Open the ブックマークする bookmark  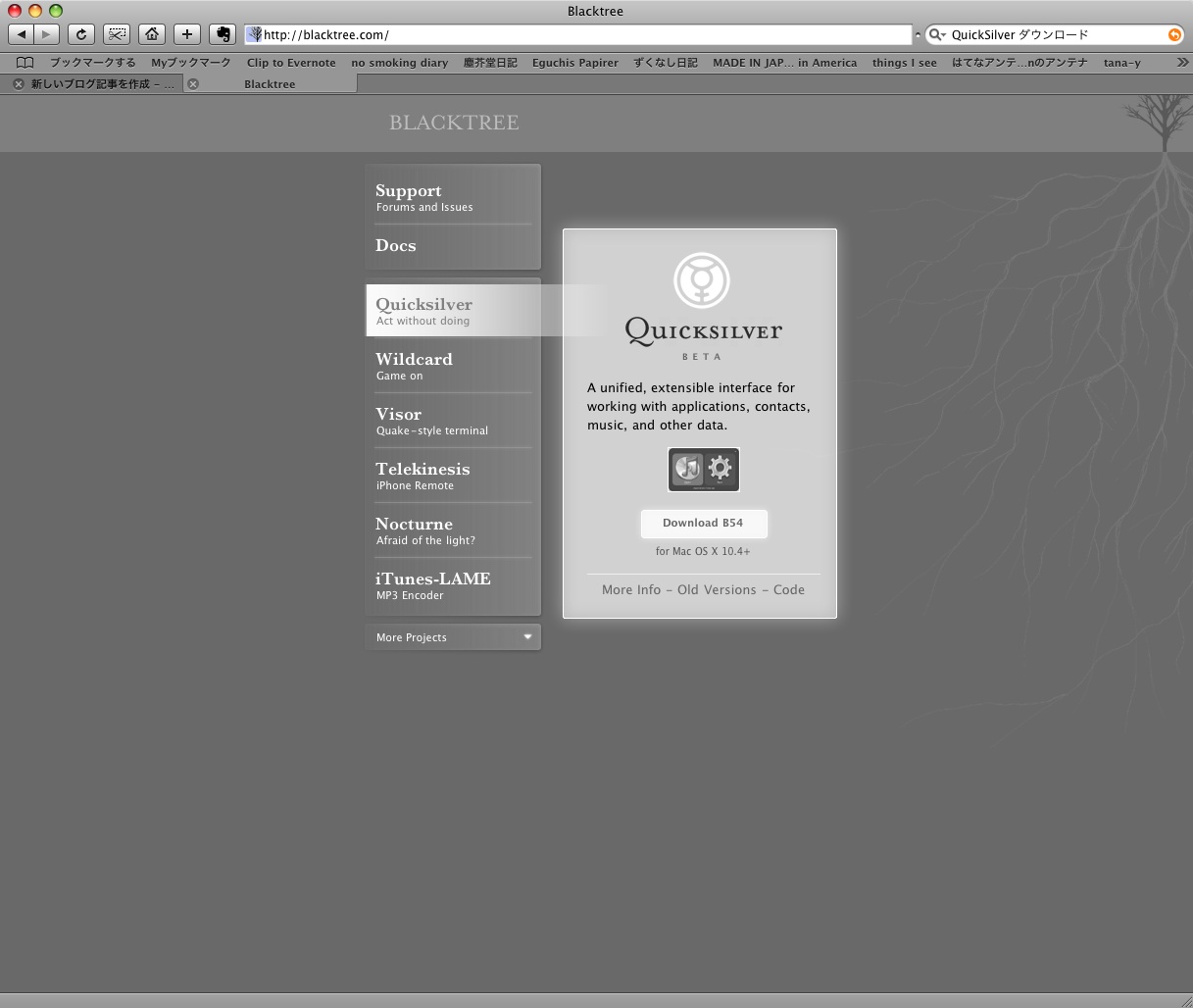pyautogui.click(x=93, y=62)
